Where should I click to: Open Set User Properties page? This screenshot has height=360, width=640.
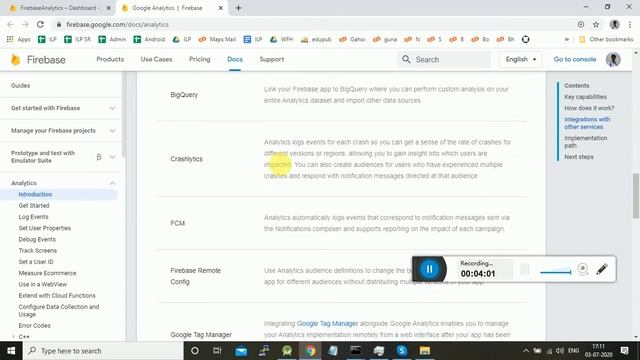pyautogui.click(x=44, y=228)
